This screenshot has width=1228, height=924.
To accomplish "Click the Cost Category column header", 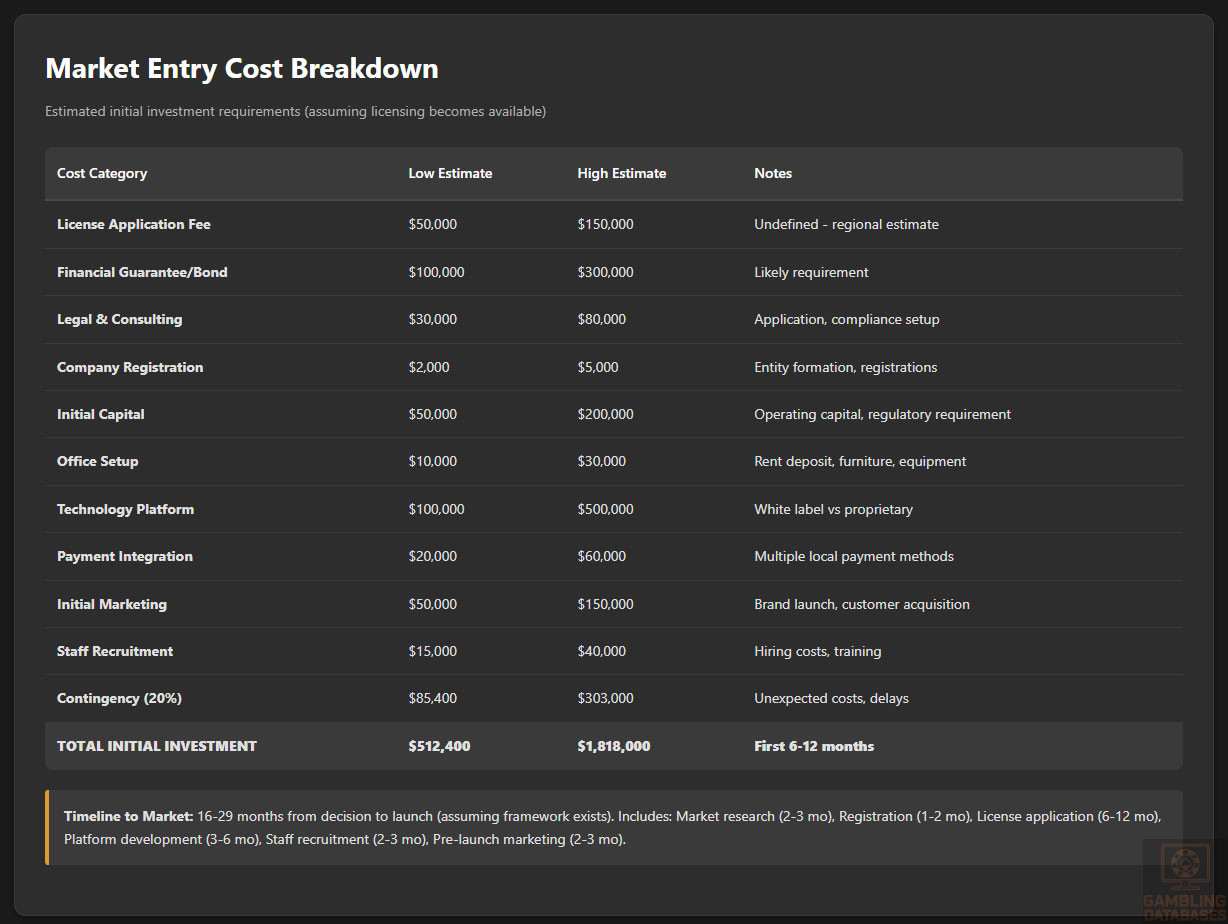I will [x=102, y=174].
